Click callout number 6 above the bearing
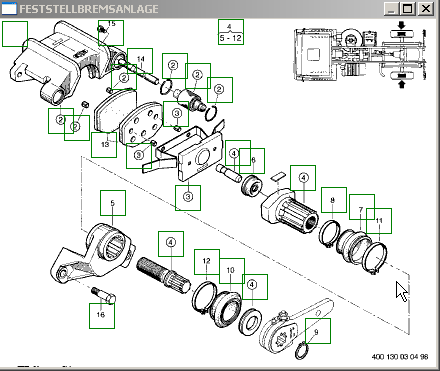440x371 pixels. point(252,161)
